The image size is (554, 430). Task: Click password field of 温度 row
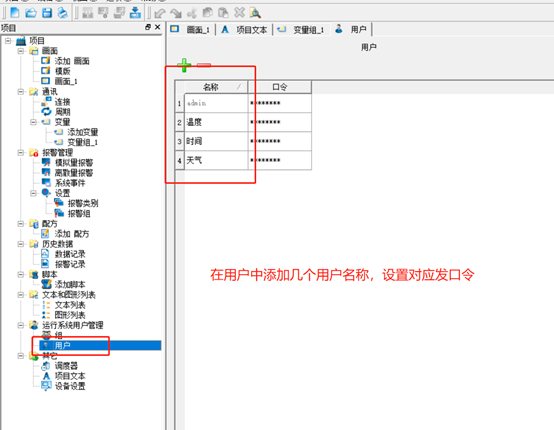[280, 122]
